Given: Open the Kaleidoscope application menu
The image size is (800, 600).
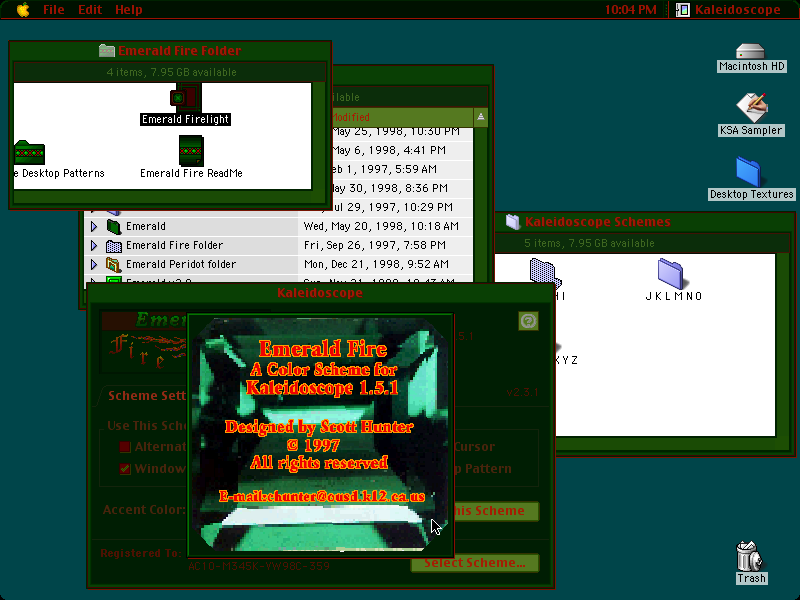Looking at the screenshot, I should (728, 10).
